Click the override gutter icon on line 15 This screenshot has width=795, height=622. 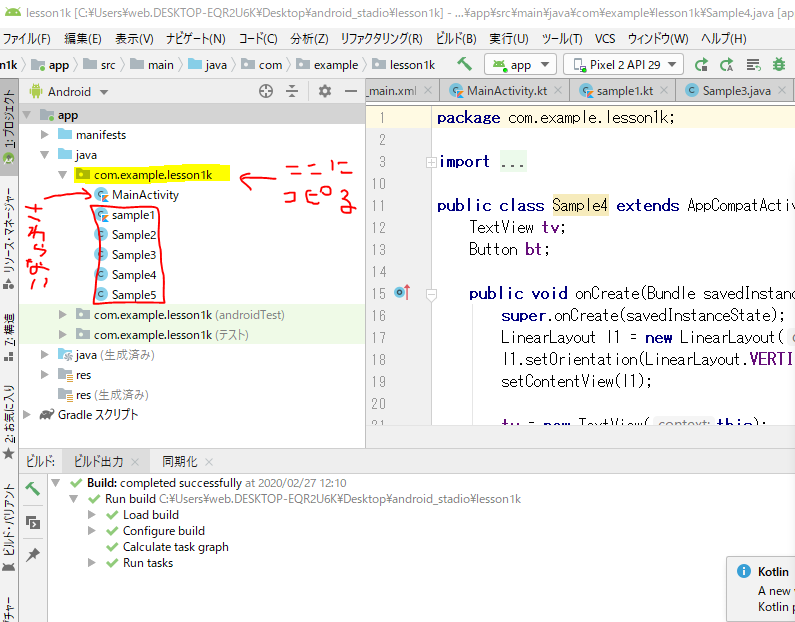pos(402,292)
